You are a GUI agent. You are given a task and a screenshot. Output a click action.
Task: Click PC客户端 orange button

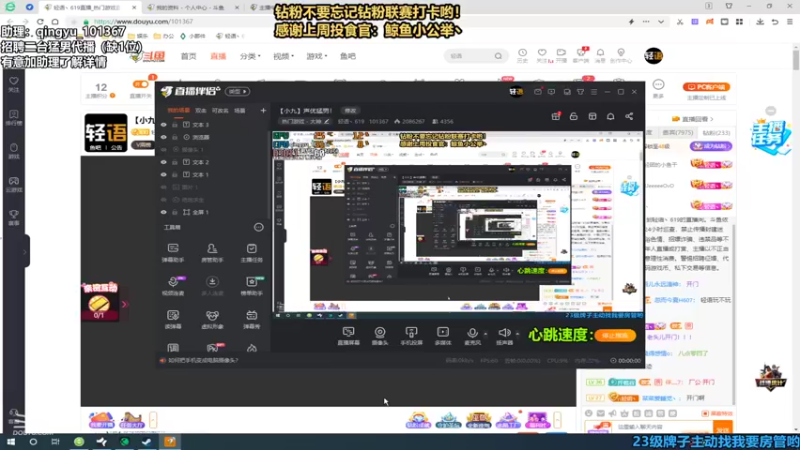tap(706, 87)
